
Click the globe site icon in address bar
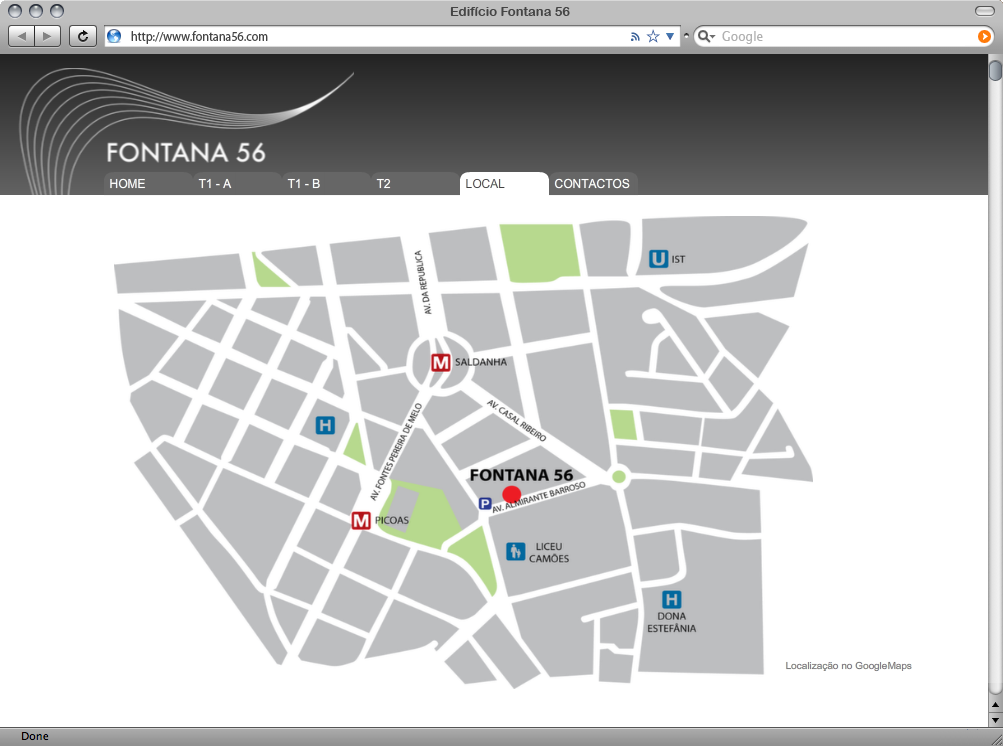coord(115,36)
